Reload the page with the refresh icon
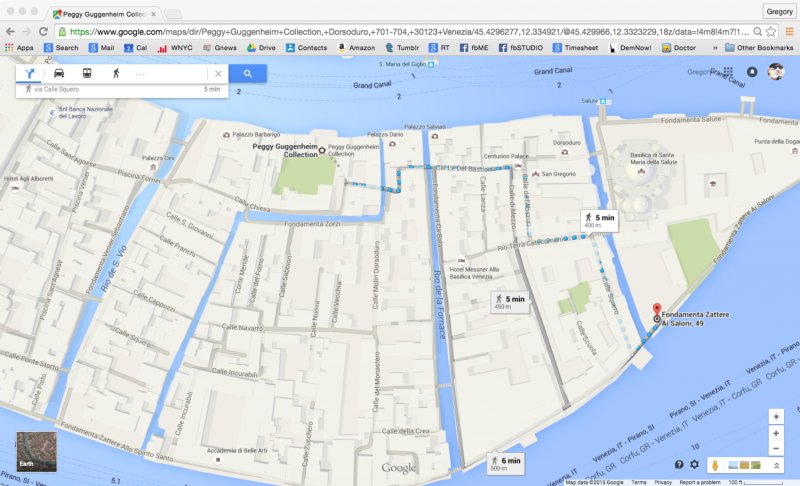 [x=43, y=32]
